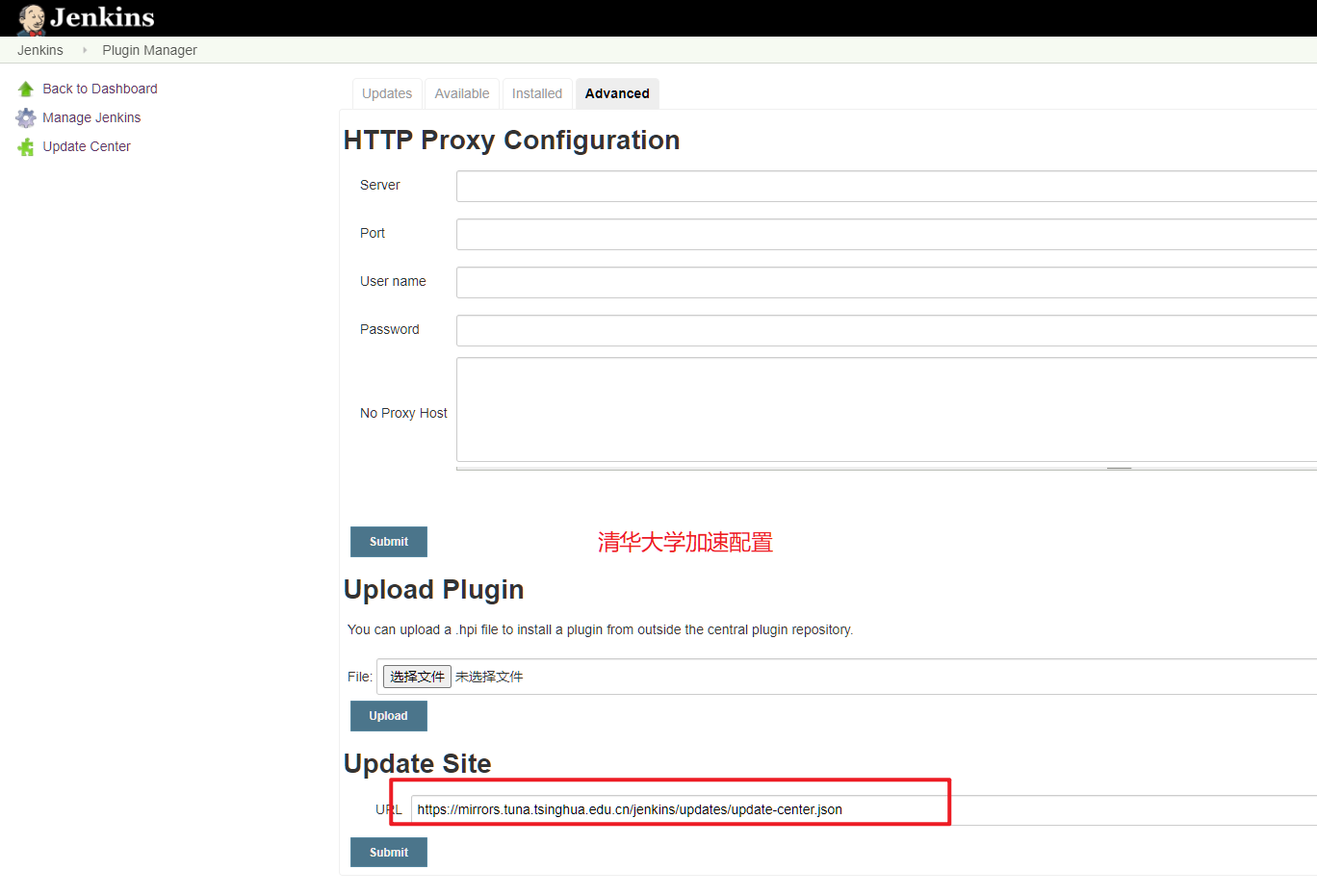Click the Password field label
1317x896 pixels.
click(x=390, y=329)
